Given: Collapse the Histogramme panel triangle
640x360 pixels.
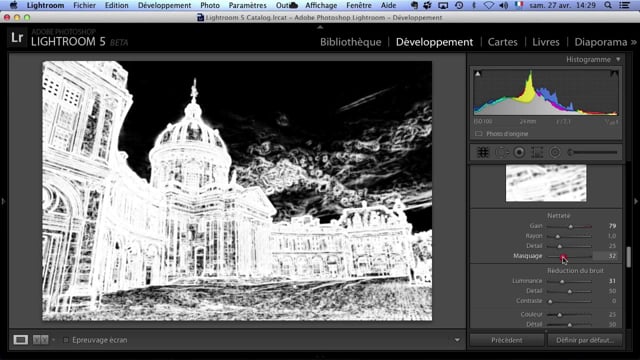Looking at the screenshot, I should click(x=618, y=60).
